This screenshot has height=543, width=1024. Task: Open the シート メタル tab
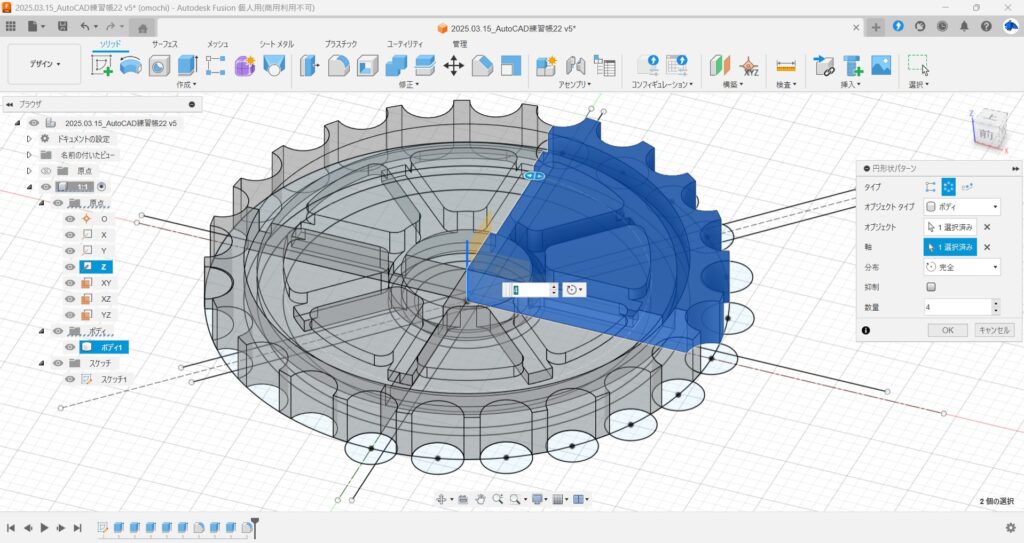[x=276, y=44]
